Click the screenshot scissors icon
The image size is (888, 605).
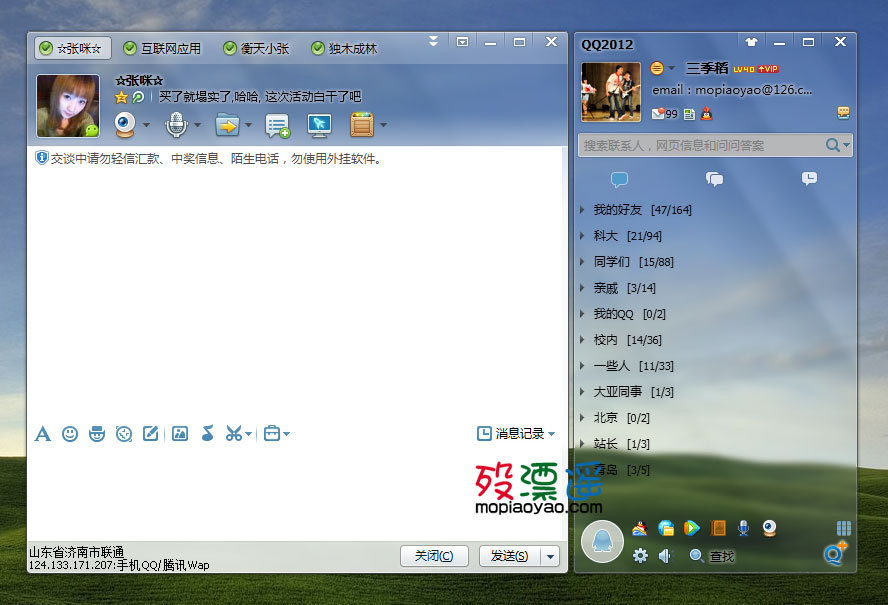point(233,434)
